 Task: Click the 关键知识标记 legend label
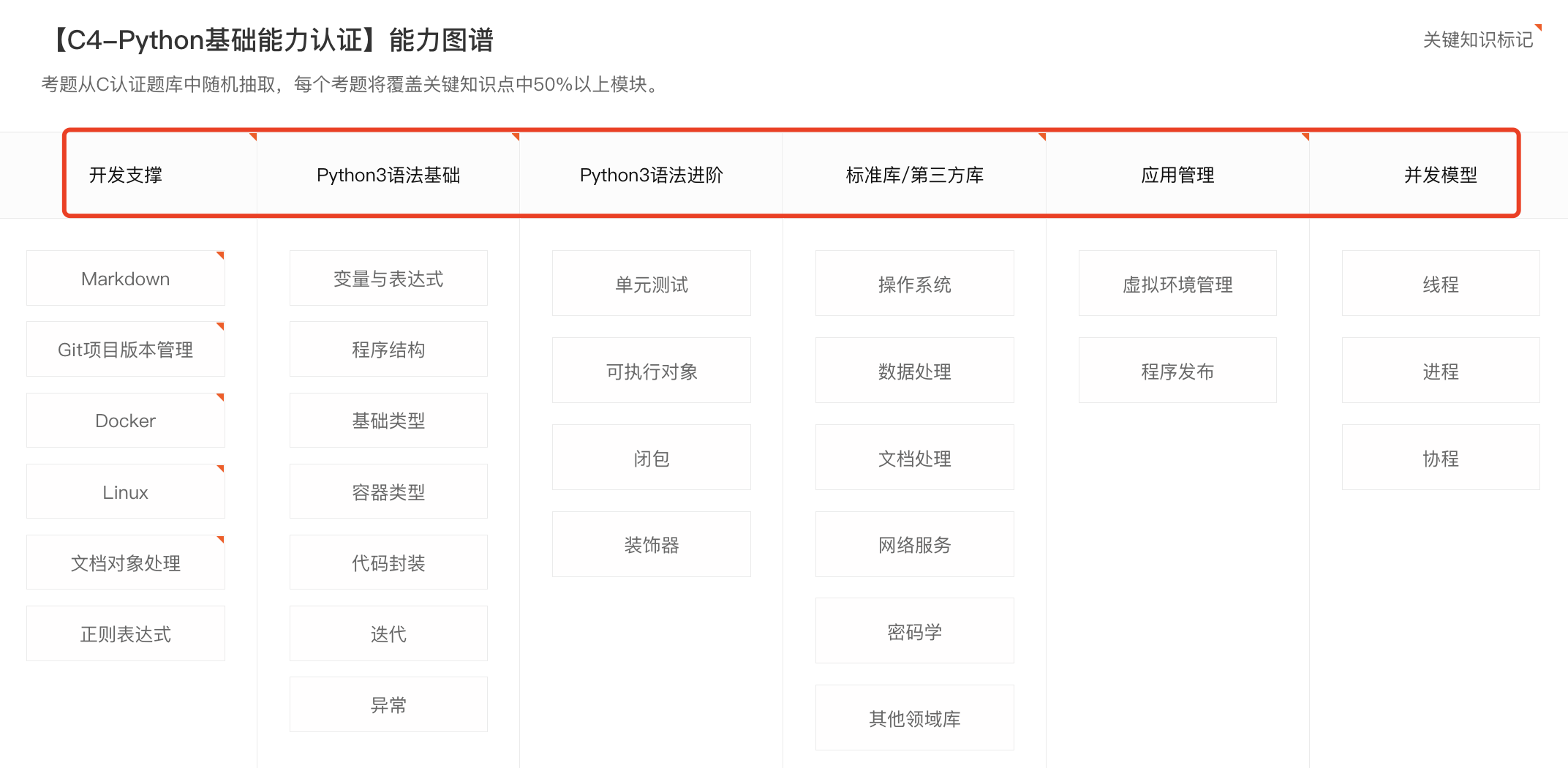1478,39
